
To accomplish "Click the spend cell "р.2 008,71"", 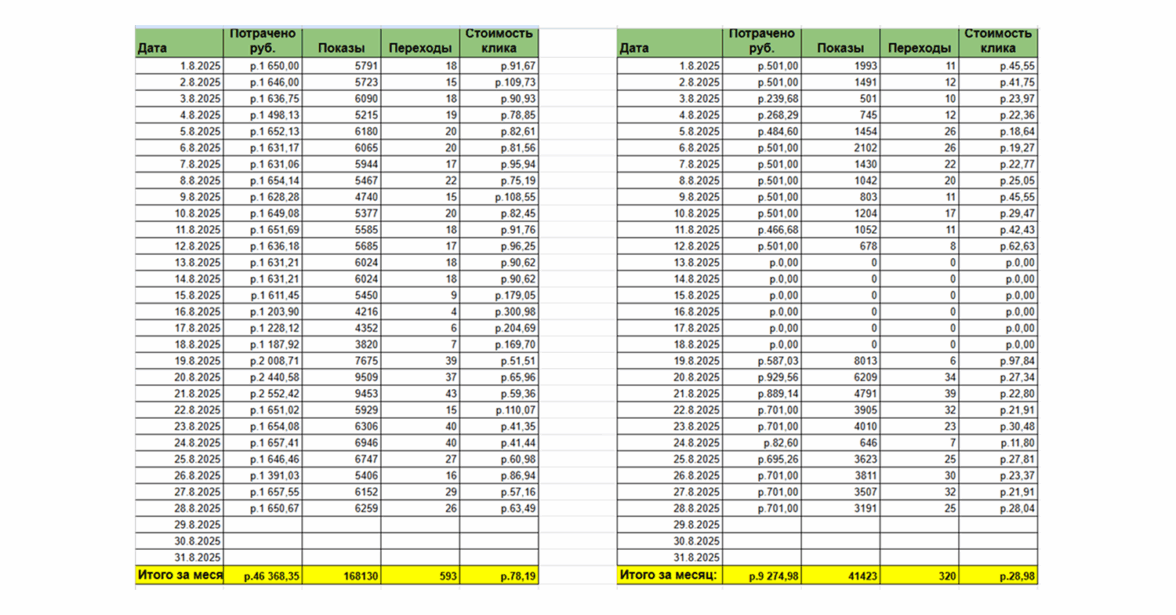I will coord(262,361).
